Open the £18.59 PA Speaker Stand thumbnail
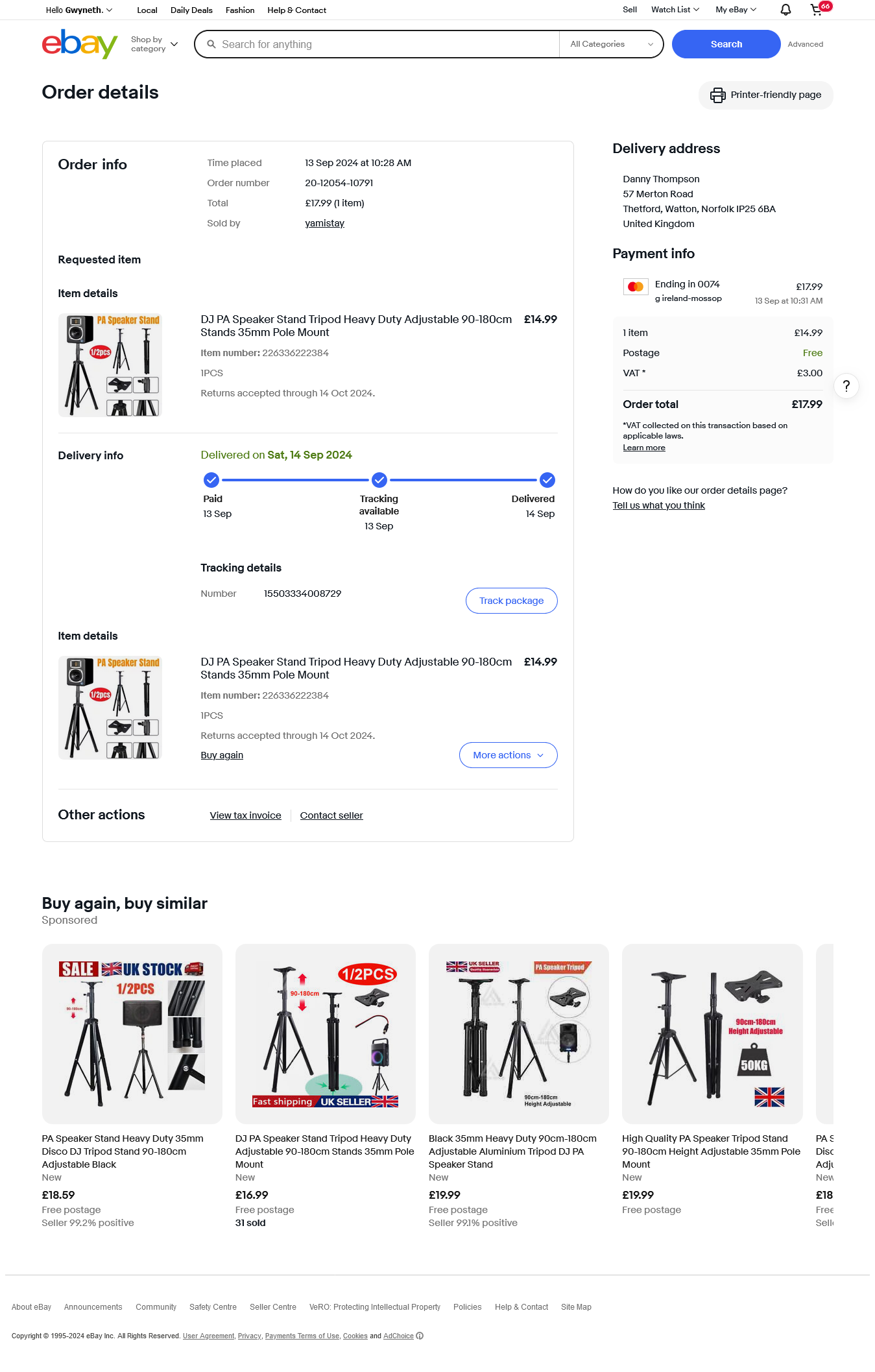Viewport: 875px width, 1372px height. (x=132, y=1034)
